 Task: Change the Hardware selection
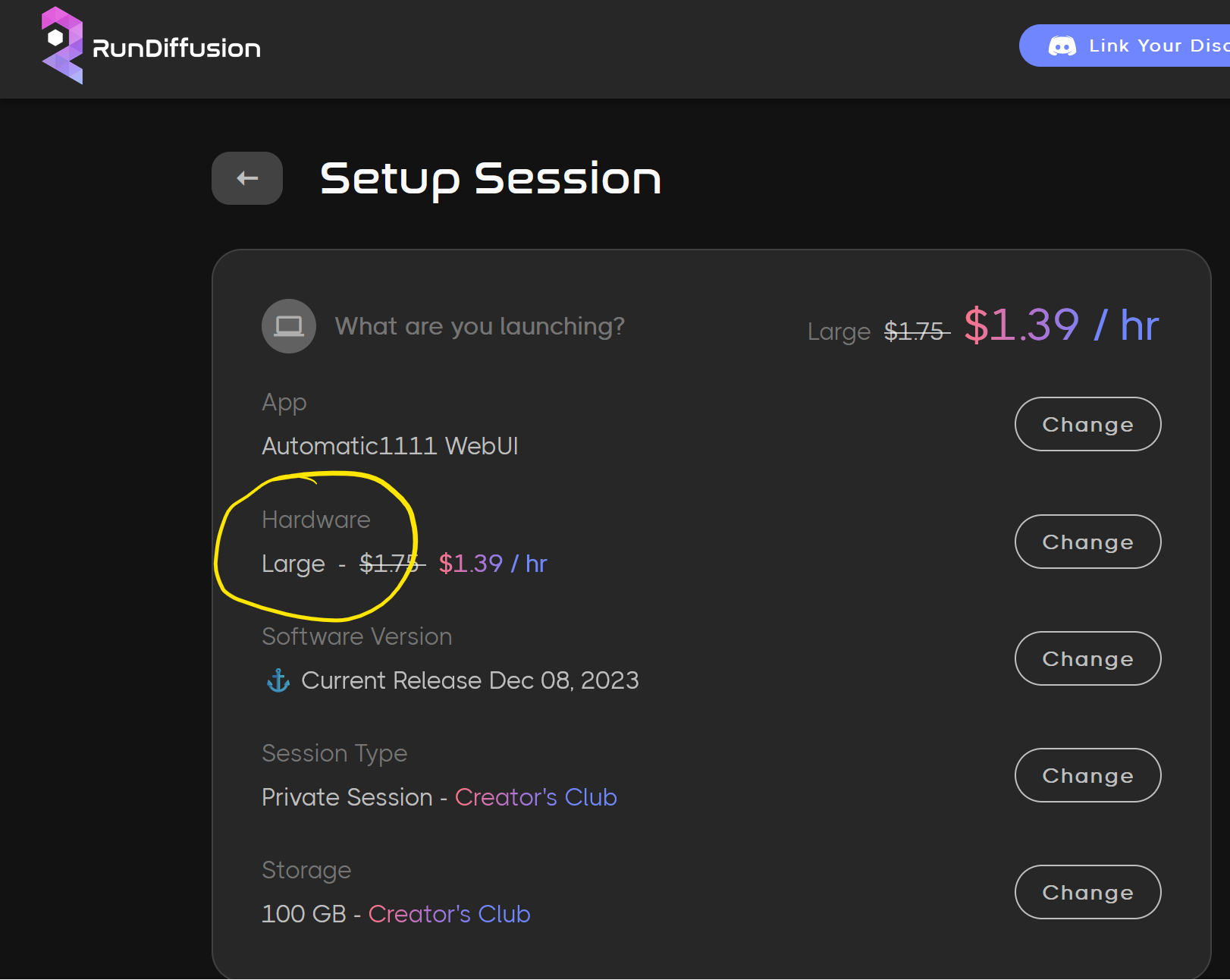pyautogui.click(x=1087, y=542)
